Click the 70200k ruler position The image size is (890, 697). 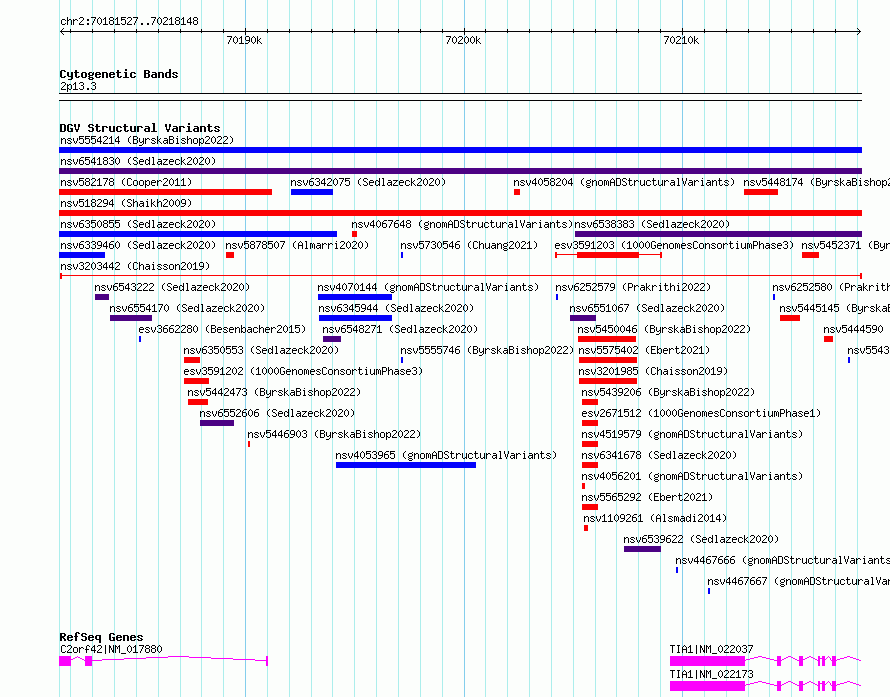click(x=463, y=40)
